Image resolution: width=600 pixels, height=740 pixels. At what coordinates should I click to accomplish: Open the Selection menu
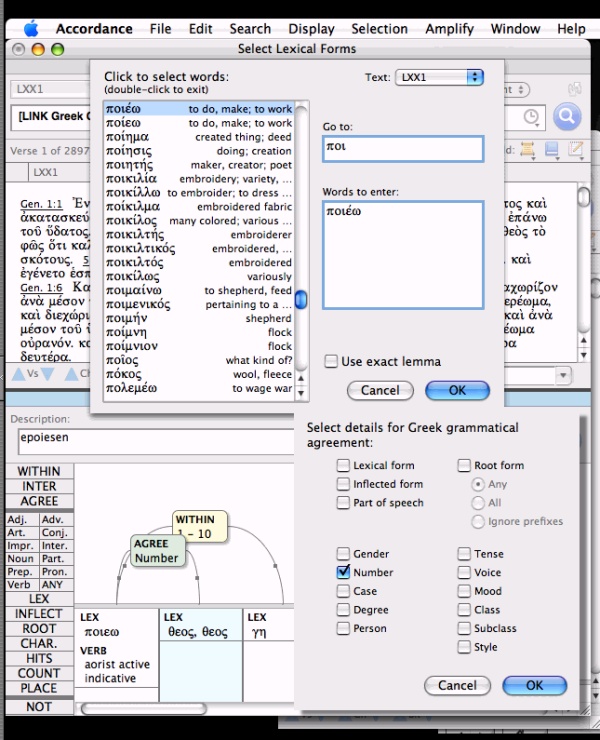coord(379,29)
